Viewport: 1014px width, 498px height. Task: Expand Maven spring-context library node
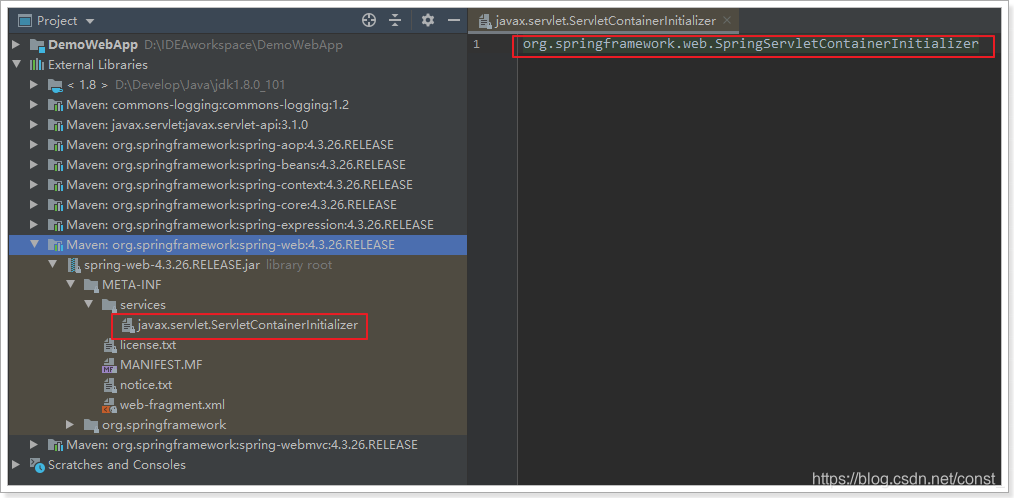click(x=34, y=185)
